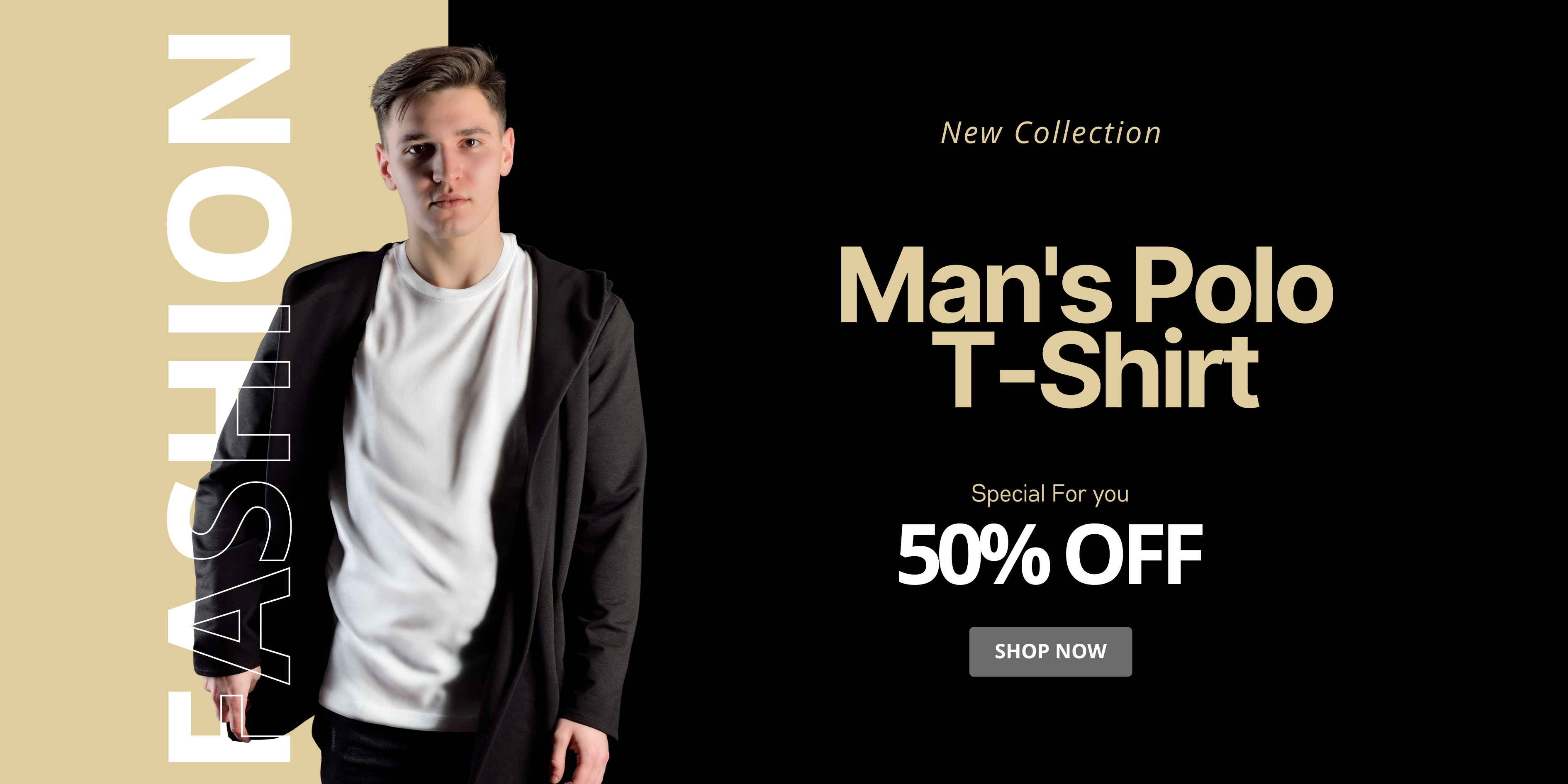Select the "Special For you" subtitle
1568x784 pixels.
[x=1050, y=494]
